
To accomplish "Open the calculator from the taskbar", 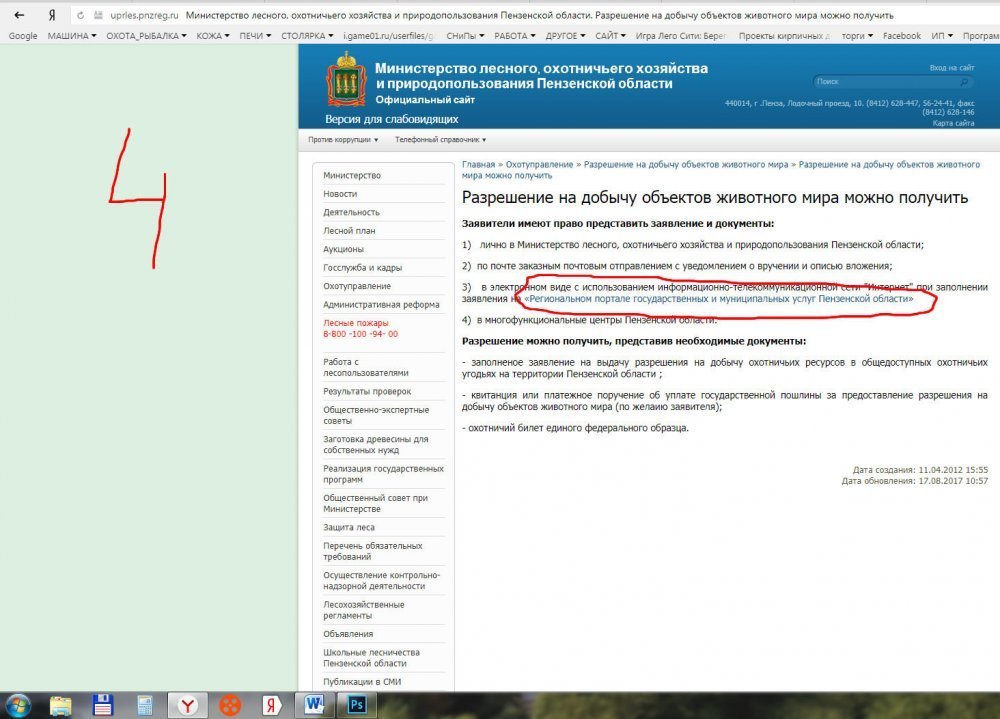I will (145, 705).
